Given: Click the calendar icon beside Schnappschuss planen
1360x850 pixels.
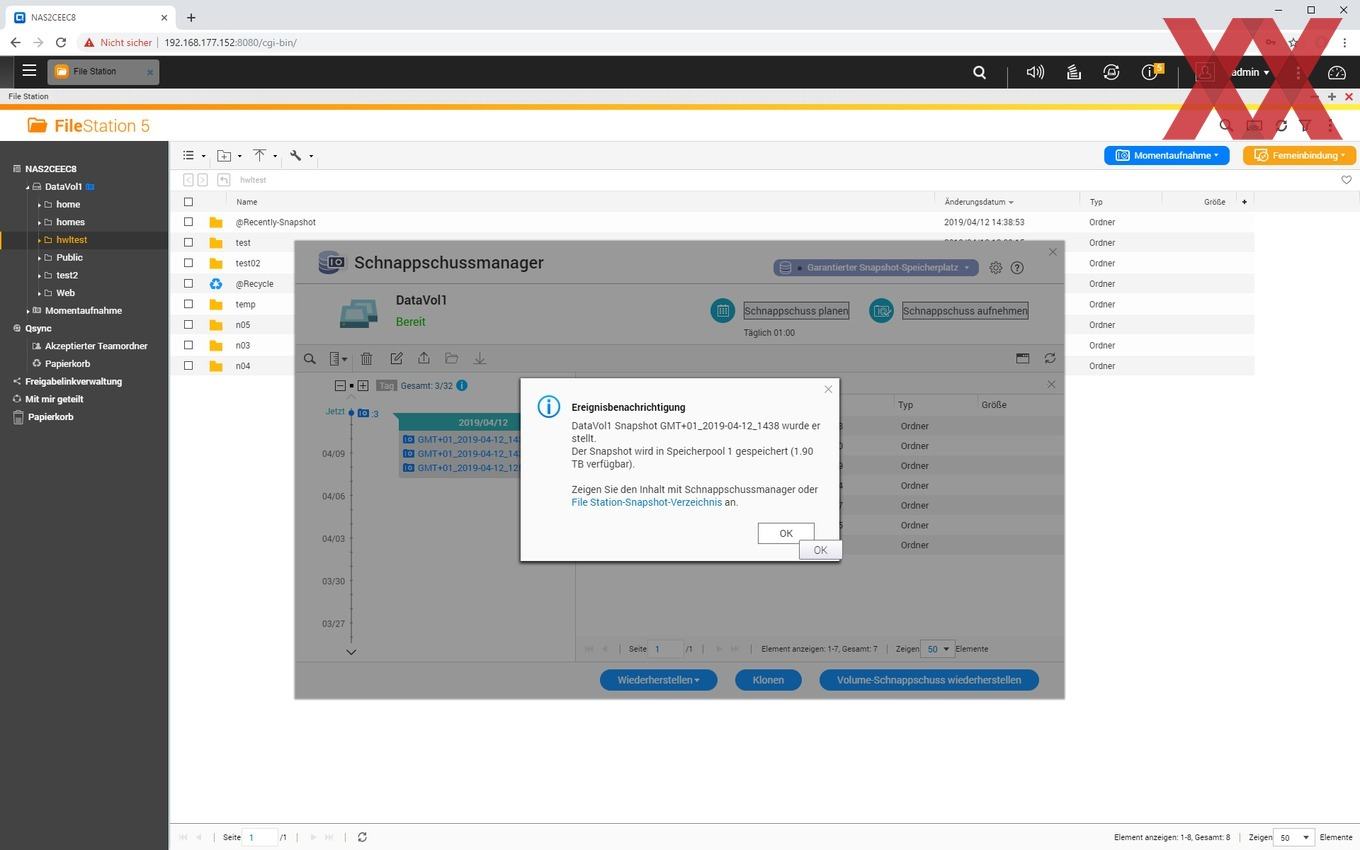Looking at the screenshot, I should (722, 311).
